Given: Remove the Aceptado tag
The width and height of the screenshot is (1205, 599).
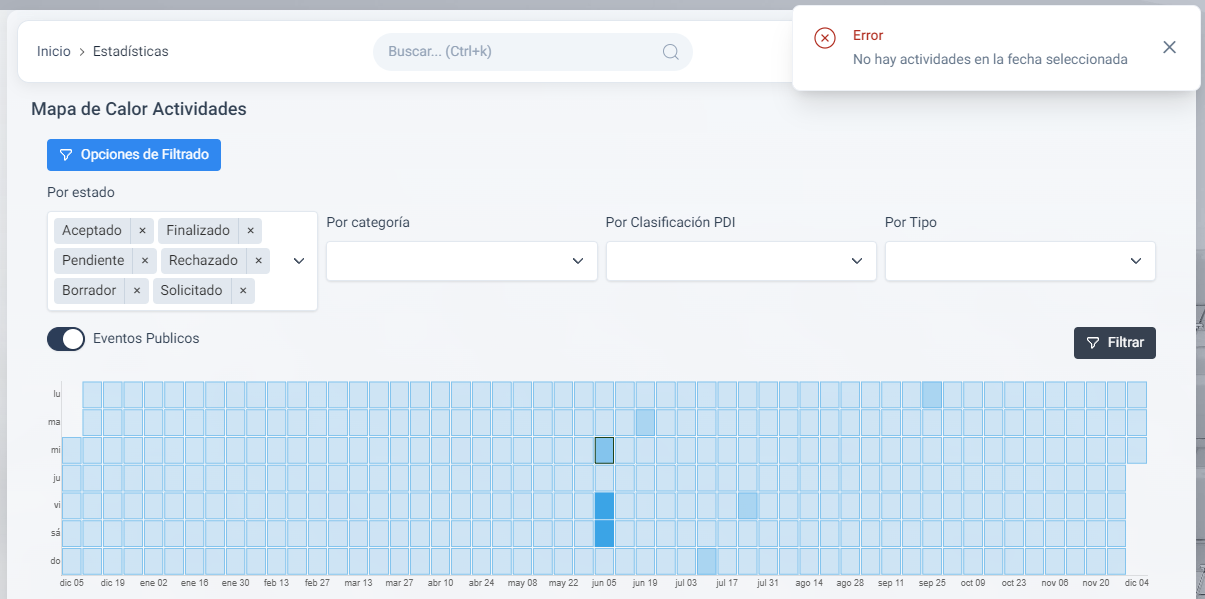Looking at the screenshot, I should pos(142,231).
